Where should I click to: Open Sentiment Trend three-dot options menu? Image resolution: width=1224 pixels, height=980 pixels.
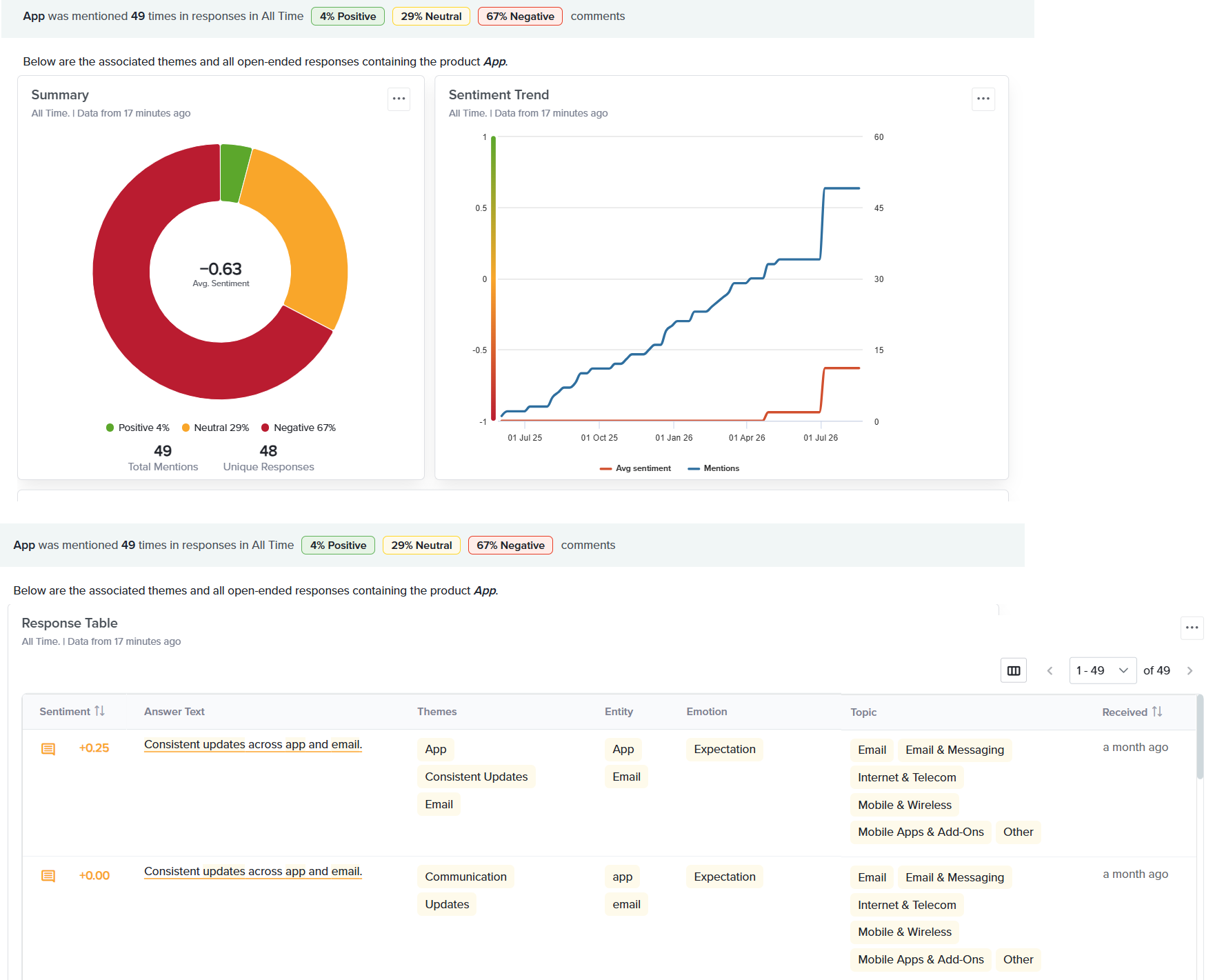coord(983,99)
